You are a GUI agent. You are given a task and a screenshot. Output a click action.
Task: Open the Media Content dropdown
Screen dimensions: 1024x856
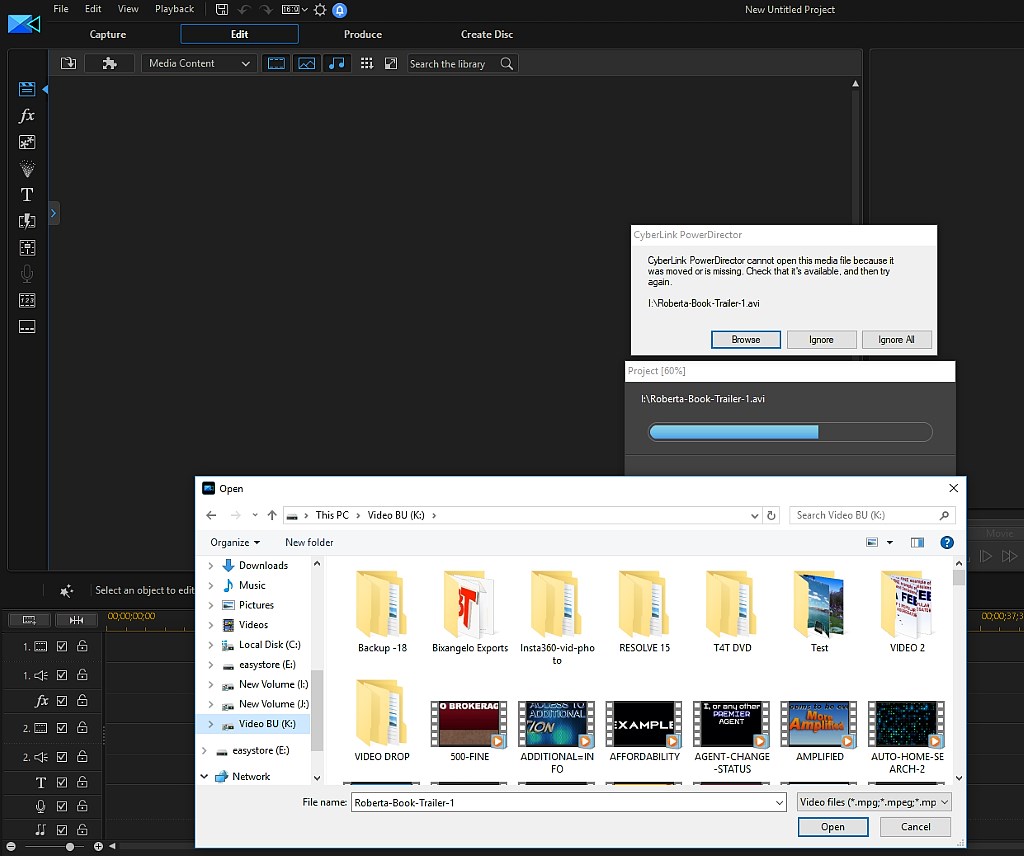[x=198, y=63]
